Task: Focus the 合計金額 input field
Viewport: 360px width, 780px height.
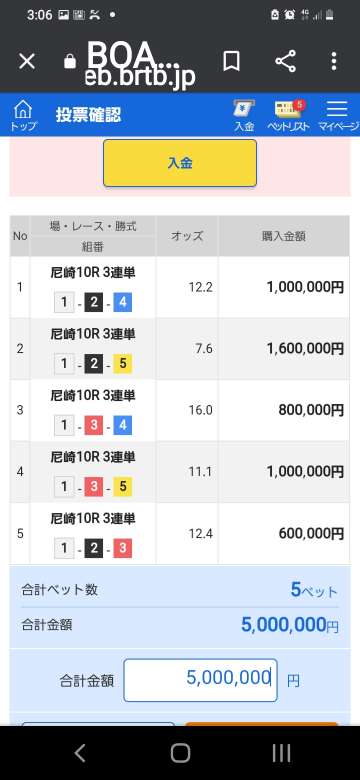Action: 200,680
